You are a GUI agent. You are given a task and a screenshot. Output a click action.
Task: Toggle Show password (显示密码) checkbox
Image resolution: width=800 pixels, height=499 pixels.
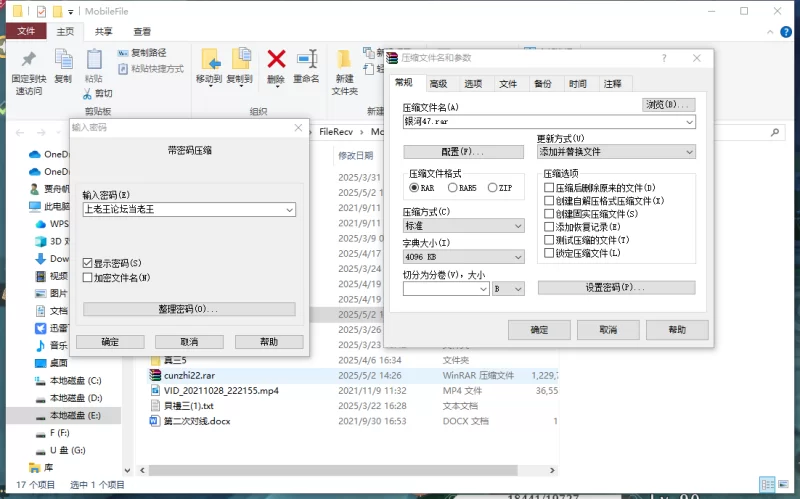(87, 263)
